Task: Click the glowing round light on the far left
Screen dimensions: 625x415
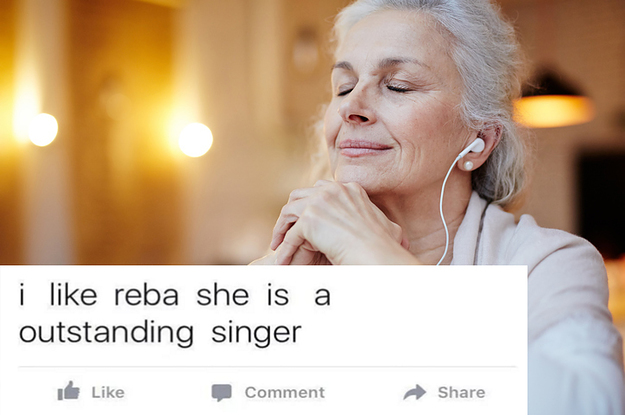Action: click(43, 130)
